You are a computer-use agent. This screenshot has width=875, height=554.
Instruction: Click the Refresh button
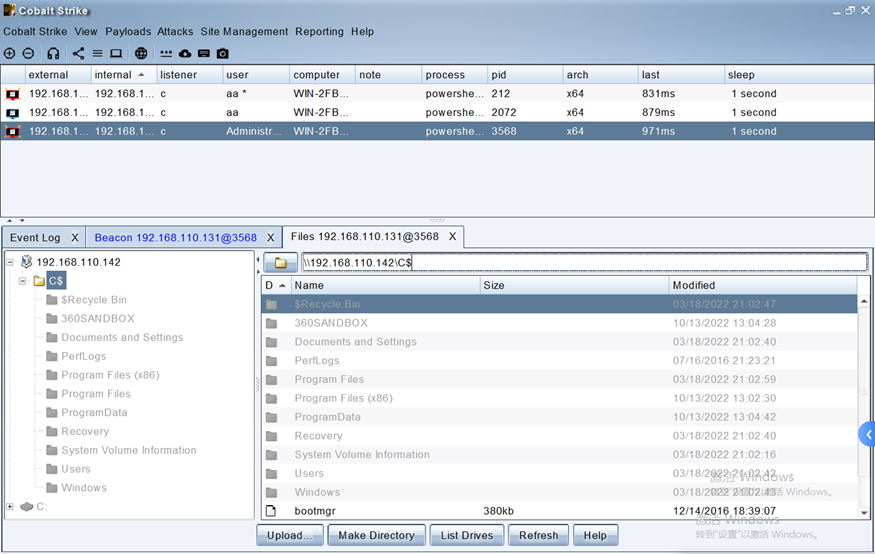pos(539,536)
